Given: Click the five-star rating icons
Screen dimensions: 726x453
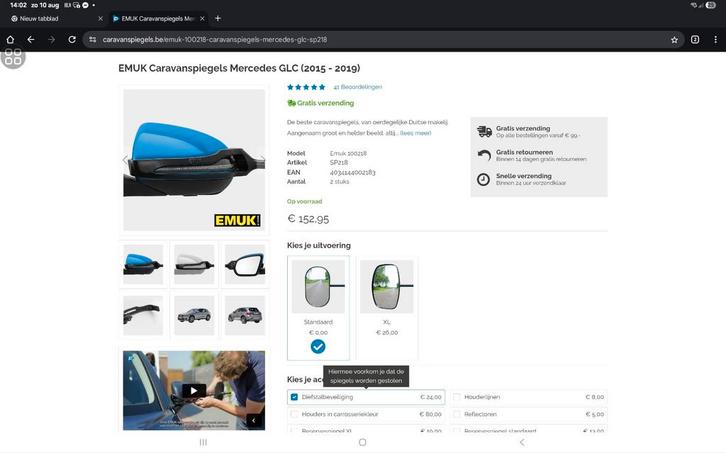Looking at the screenshot, I should coord(306,87).
